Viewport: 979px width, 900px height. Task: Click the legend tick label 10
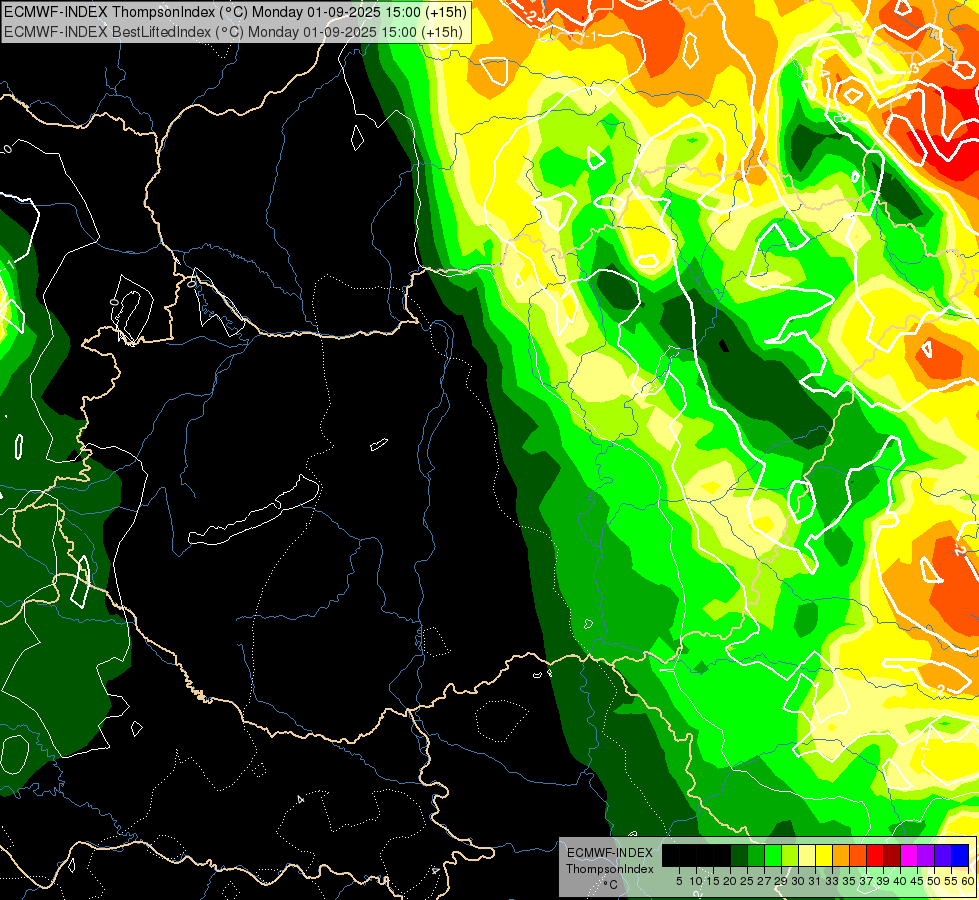point(696,881)
